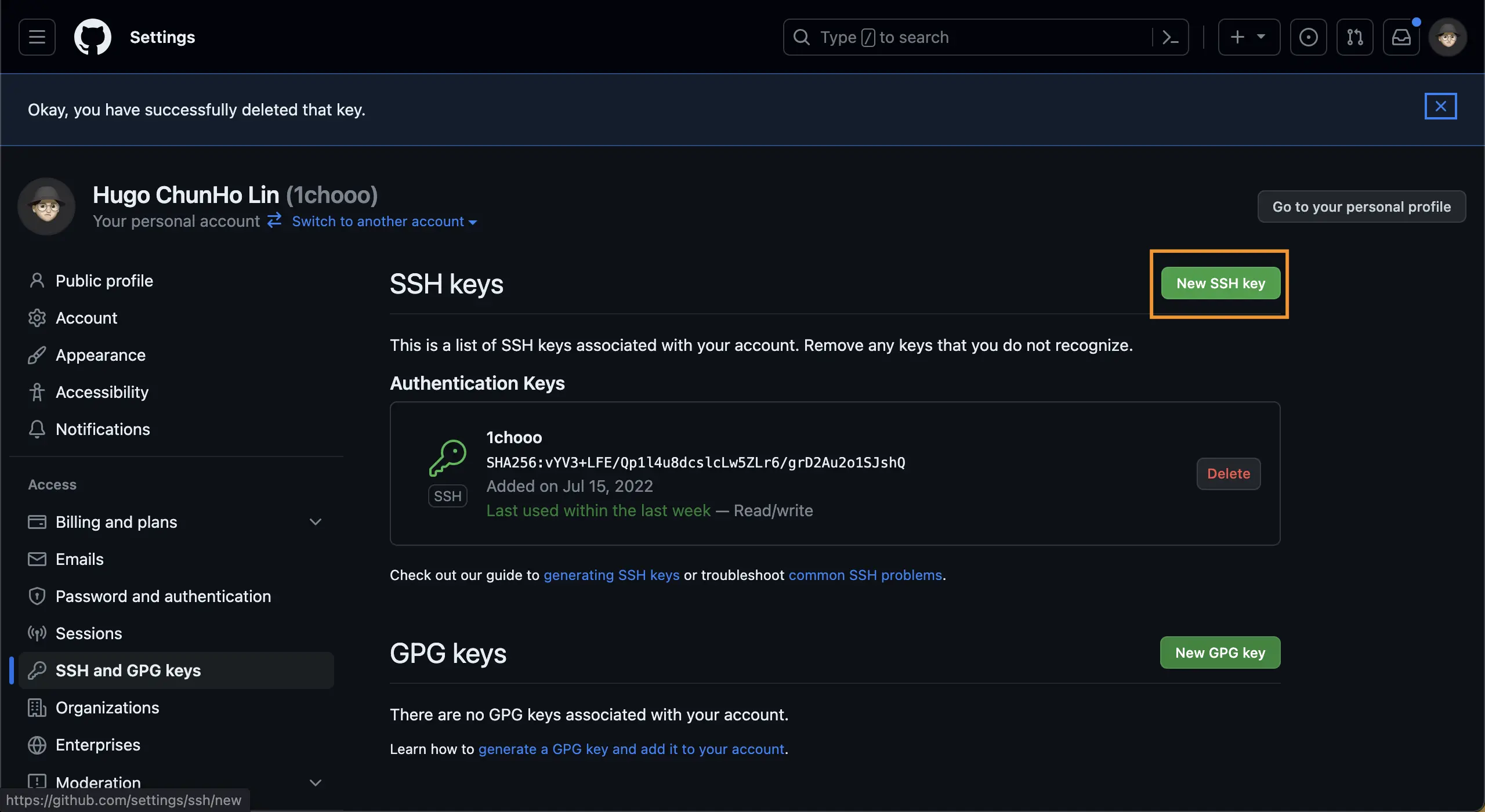The height and width of the screenshot is (812, 1485).
Task: Click the Public profile person icon
Action: pos(37,281)
